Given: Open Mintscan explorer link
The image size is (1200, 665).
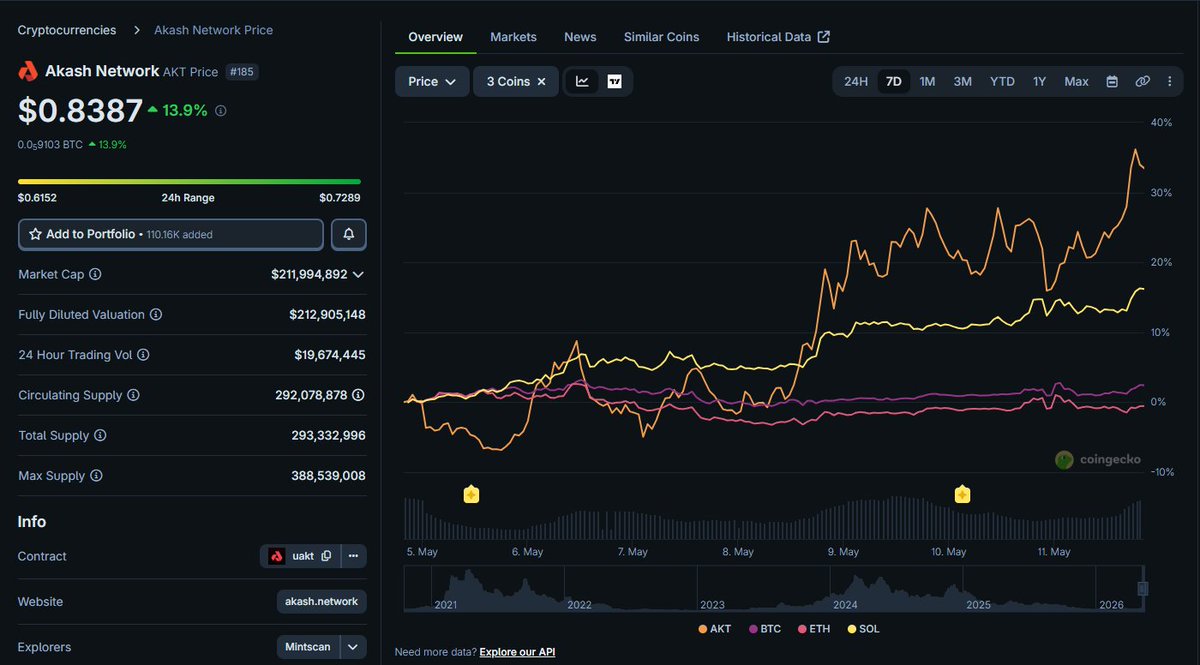Looking at the screenshot, I should click(308, 647).
